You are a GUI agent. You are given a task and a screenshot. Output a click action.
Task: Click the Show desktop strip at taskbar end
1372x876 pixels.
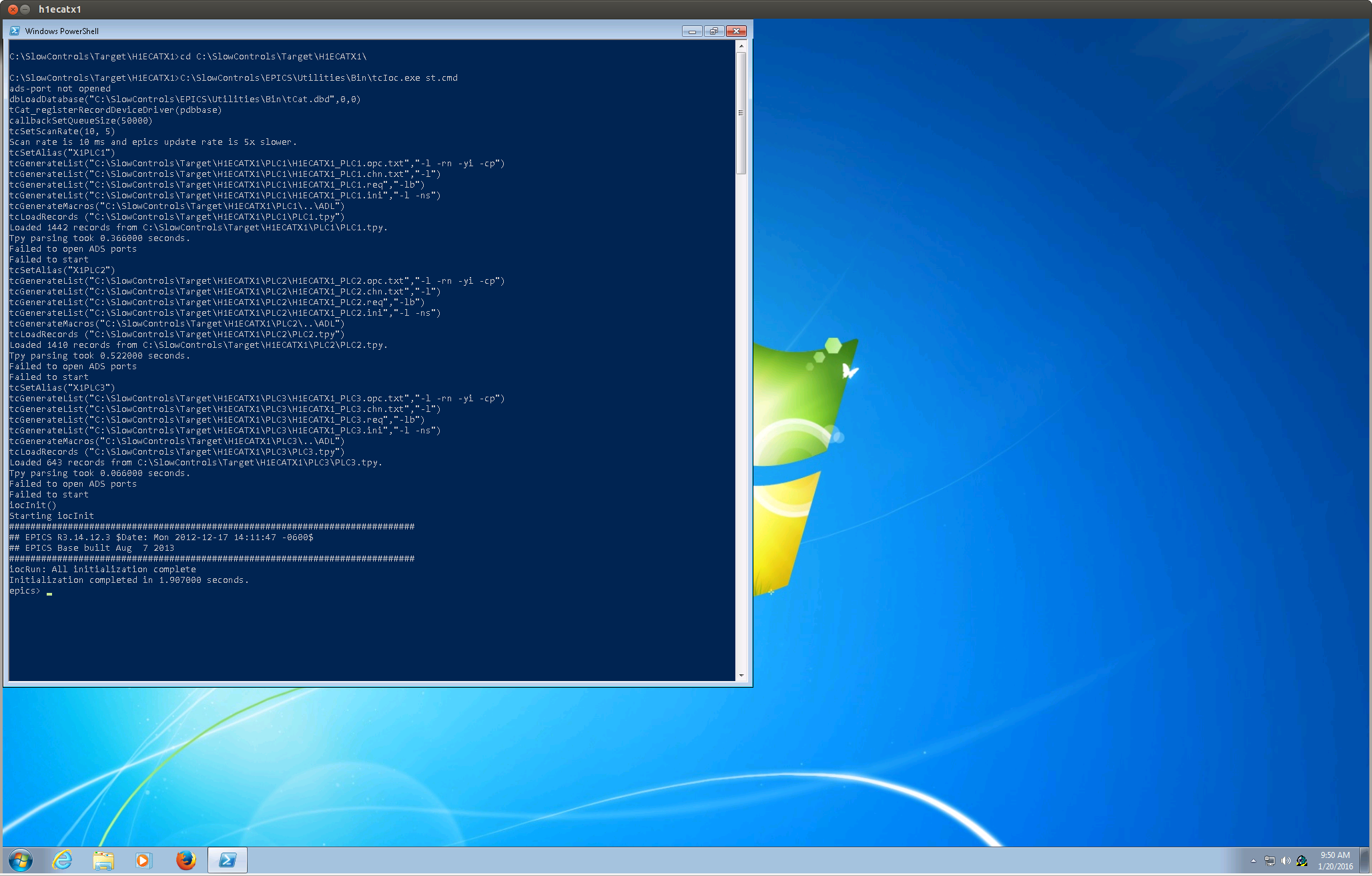pyautogui.click(x=1365, y=860)
